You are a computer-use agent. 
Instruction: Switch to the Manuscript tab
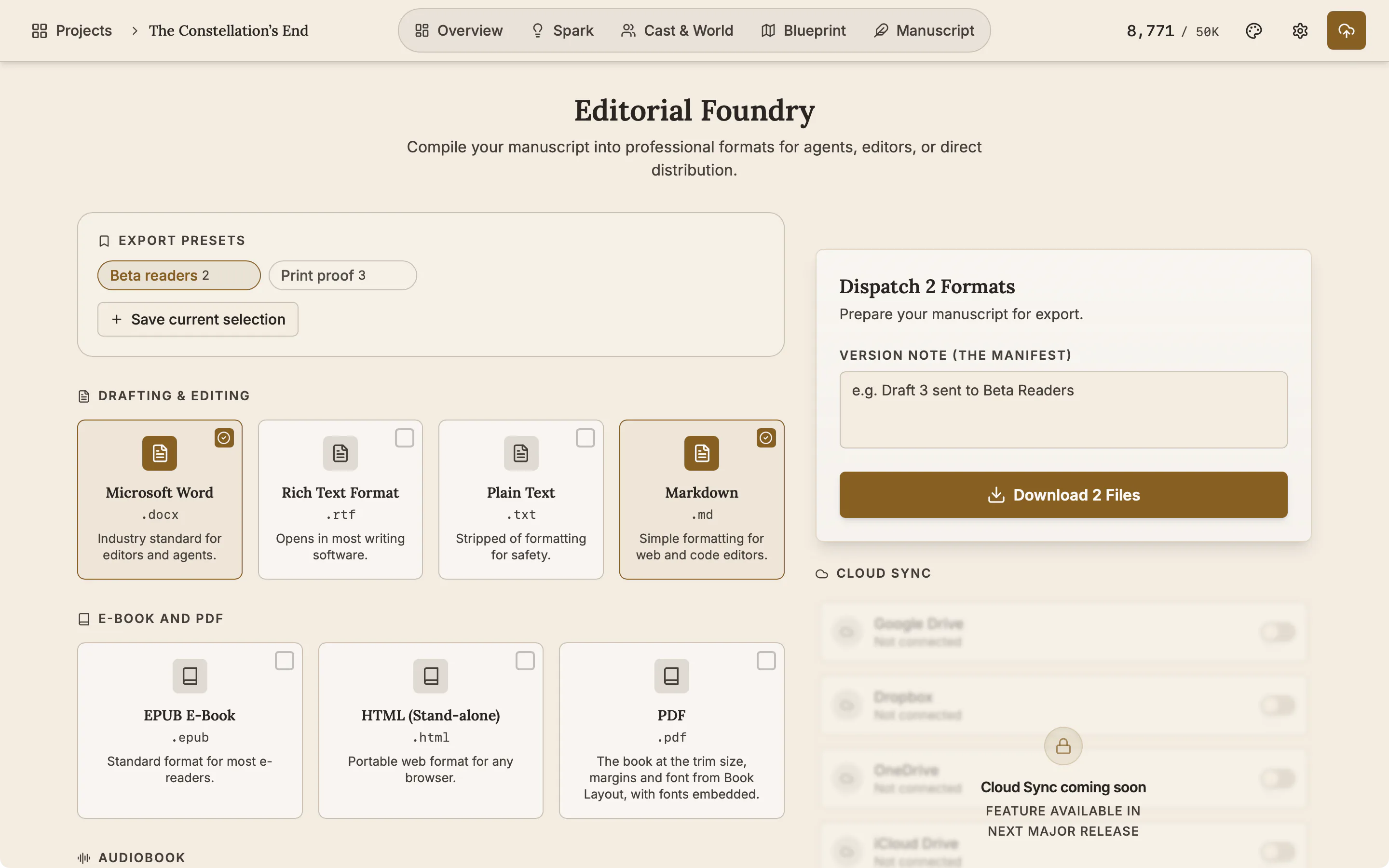[924, 30]
